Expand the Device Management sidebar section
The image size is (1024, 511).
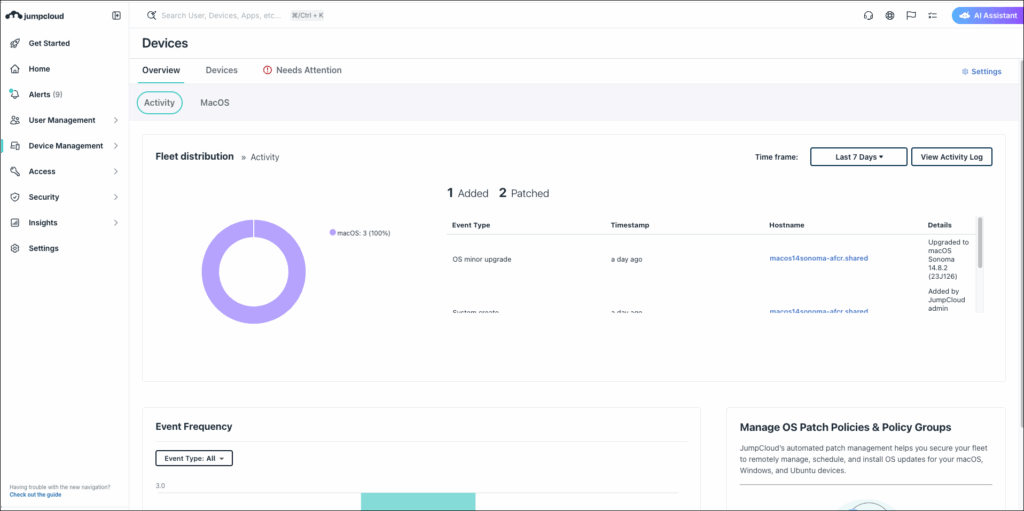tap(116, 146)
